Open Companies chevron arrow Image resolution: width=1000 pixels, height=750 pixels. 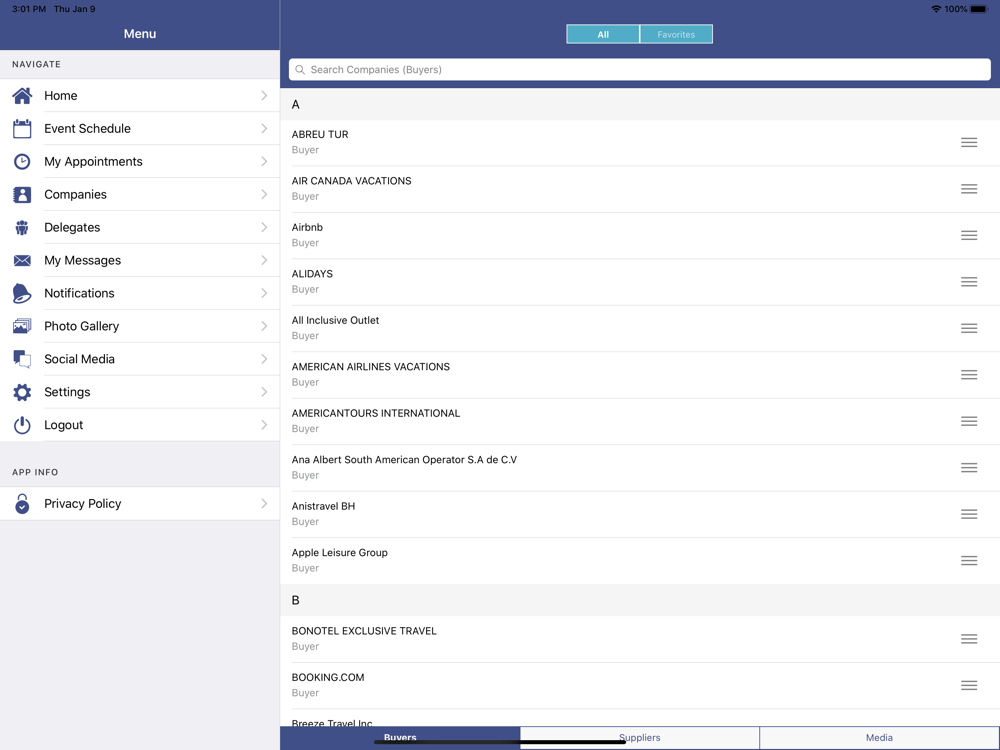click(x=264, y=195)
